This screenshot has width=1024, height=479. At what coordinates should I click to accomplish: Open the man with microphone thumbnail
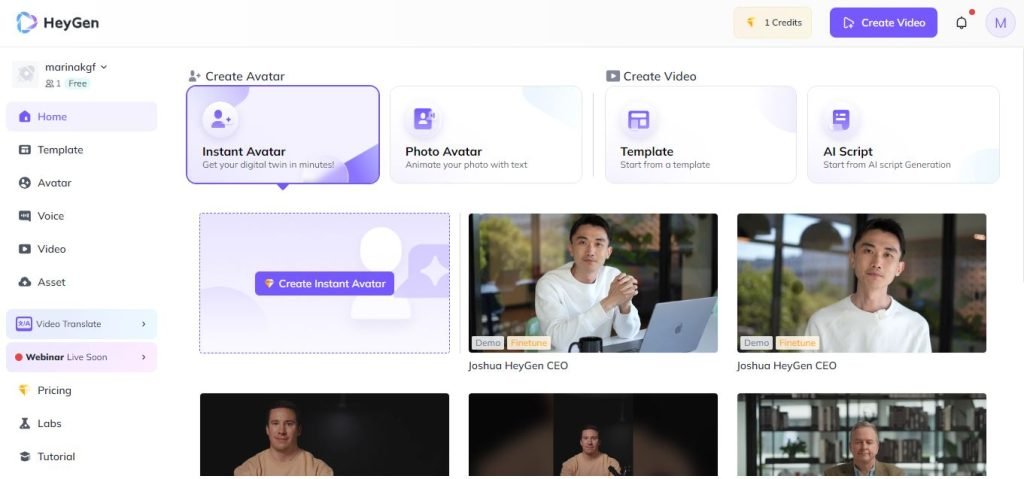coord(593,435)
